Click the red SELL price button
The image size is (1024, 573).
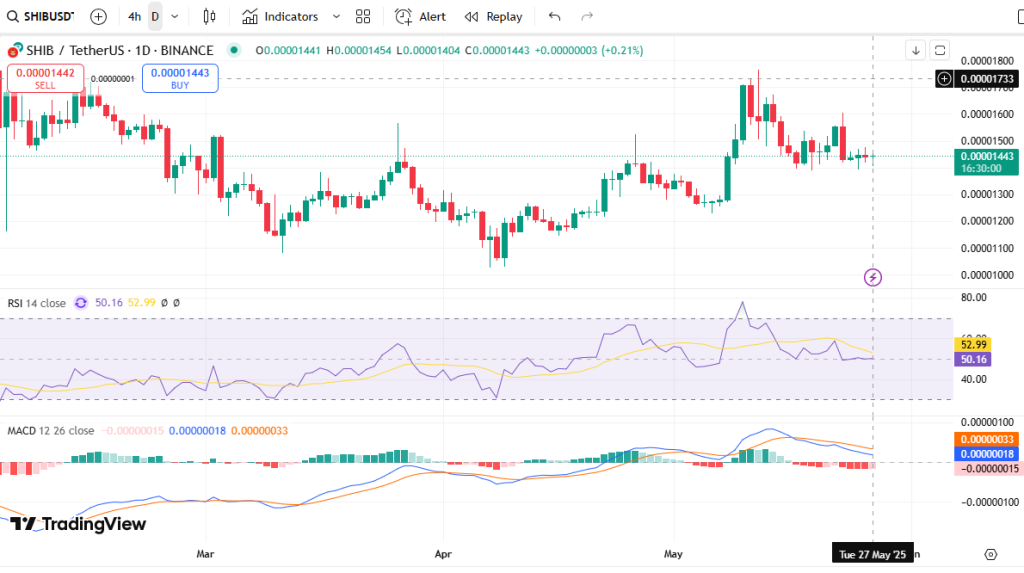(45, 79)
